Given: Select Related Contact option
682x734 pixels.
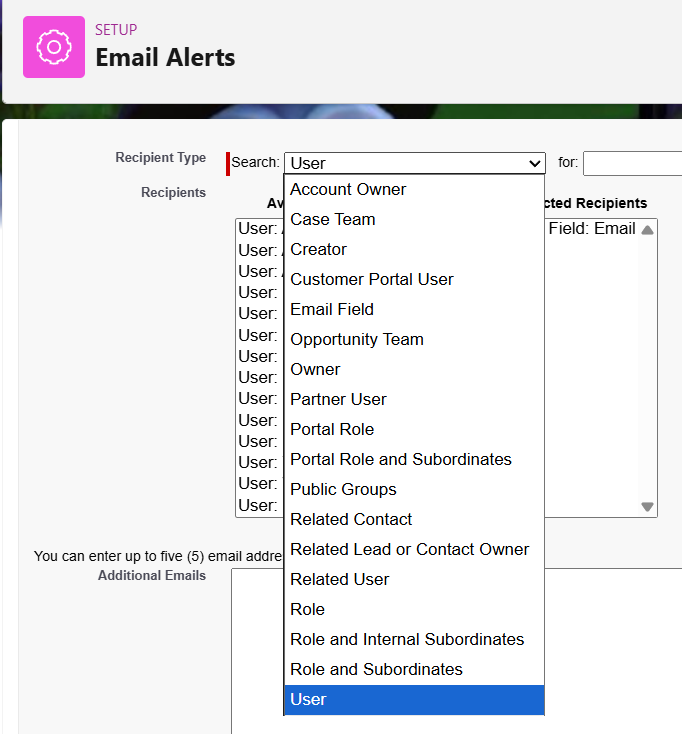Looking at the screenshot, I should click(351, 519).
